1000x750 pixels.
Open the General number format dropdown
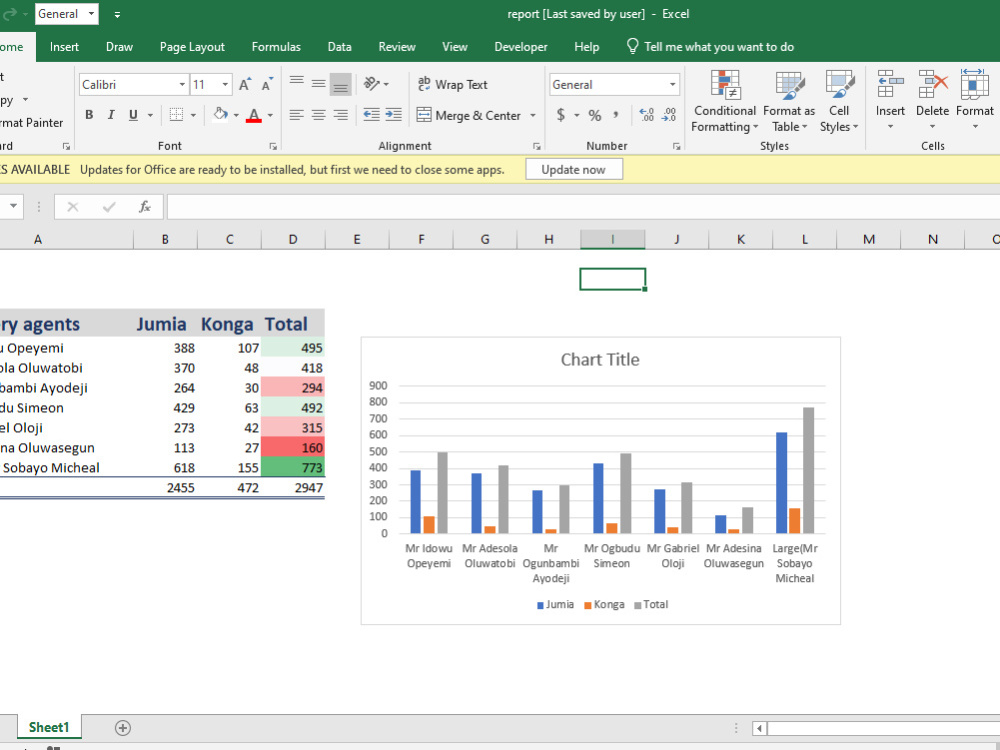672,84
